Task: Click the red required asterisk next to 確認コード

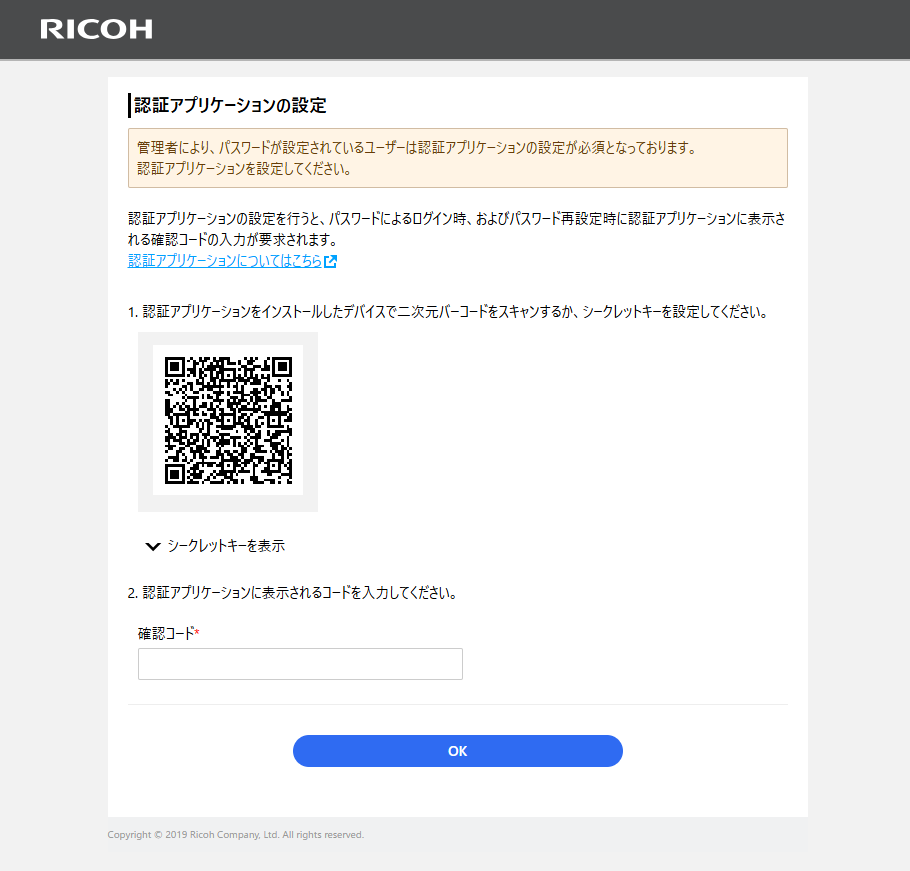Action: (x=197, y=631)
